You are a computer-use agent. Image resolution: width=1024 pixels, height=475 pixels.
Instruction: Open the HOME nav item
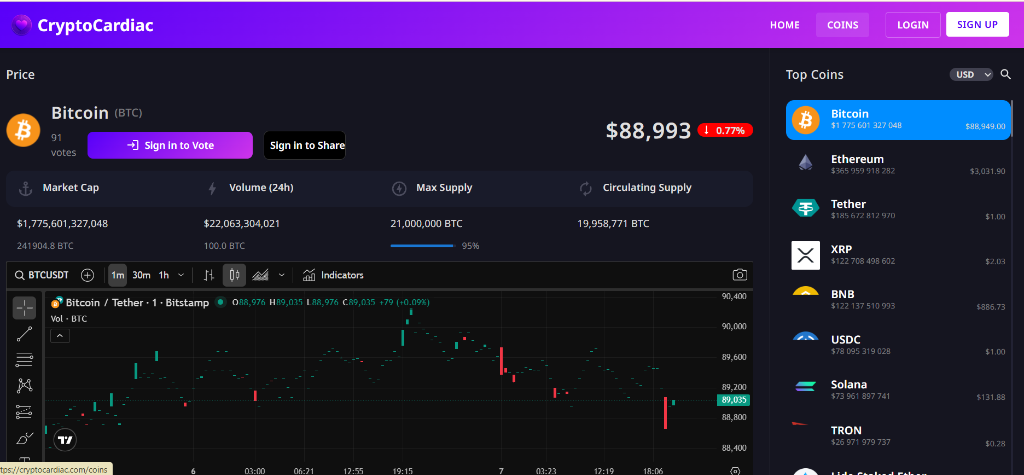pyautogui.click(x=784, y=25)
